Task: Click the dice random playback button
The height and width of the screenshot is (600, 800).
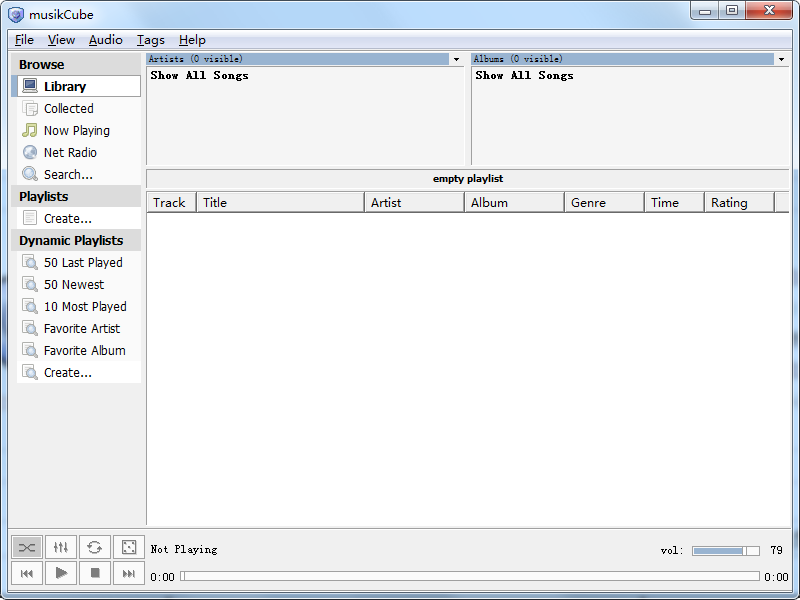Action: point(128,547)
